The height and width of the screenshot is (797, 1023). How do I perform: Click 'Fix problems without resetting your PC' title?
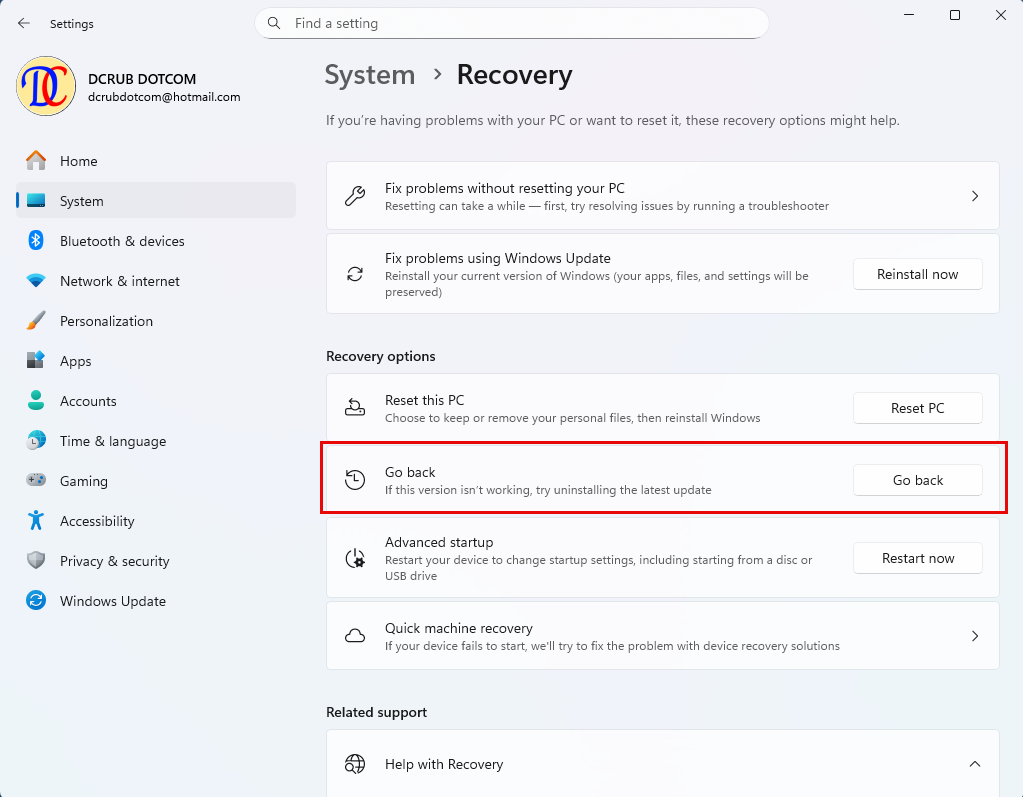[505, 188]
